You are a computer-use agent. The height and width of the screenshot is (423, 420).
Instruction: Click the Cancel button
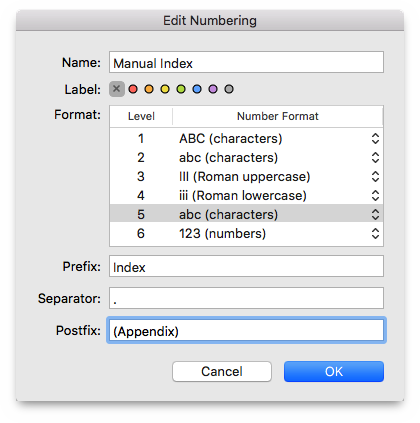(x=222, y=371)
